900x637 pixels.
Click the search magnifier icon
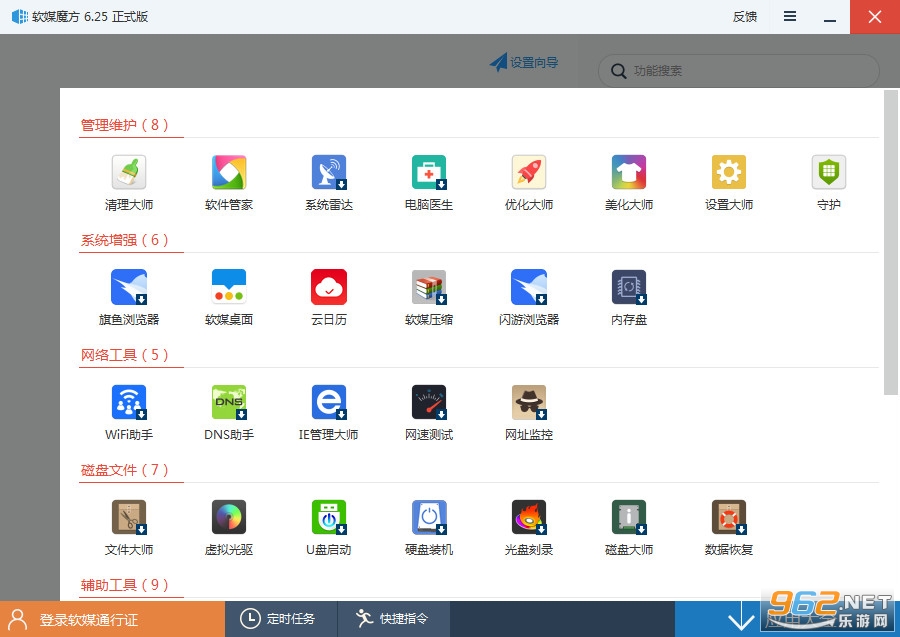click(x=618, y=71)
